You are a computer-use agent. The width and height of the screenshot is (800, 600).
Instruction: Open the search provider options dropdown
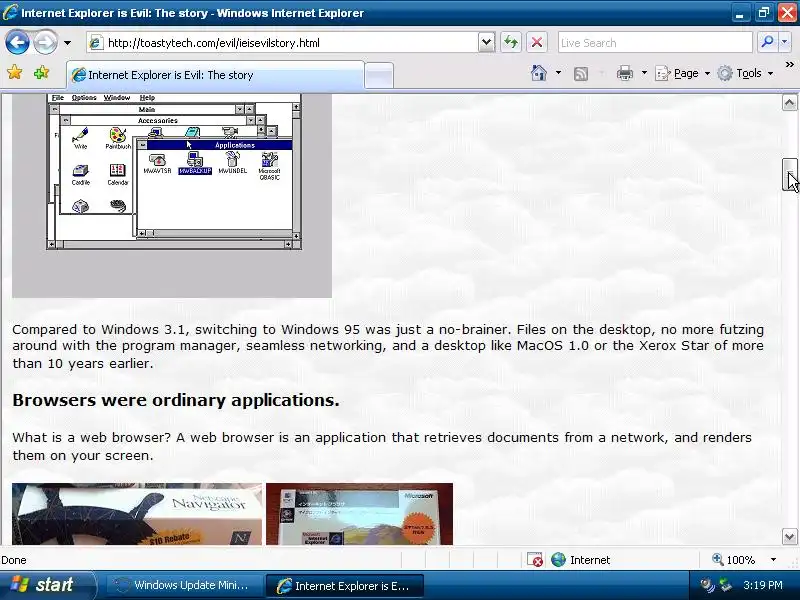(x=785, y=42)
